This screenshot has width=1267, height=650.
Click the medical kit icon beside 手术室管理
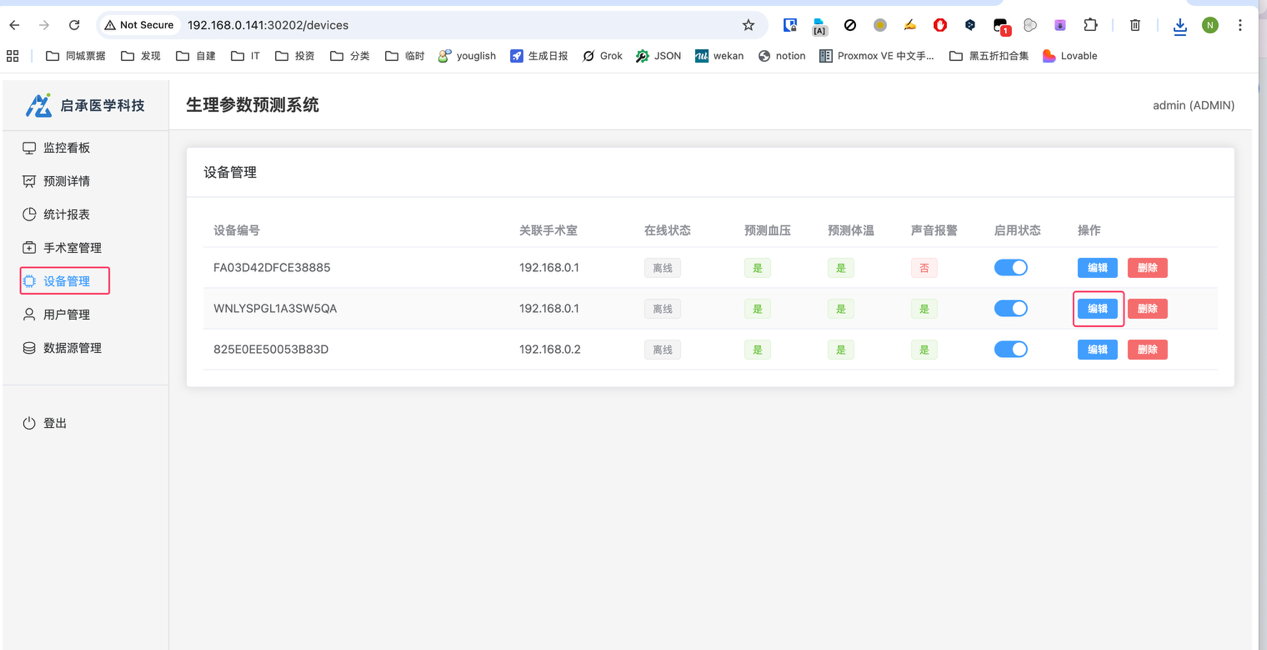[x=29, y=248]
